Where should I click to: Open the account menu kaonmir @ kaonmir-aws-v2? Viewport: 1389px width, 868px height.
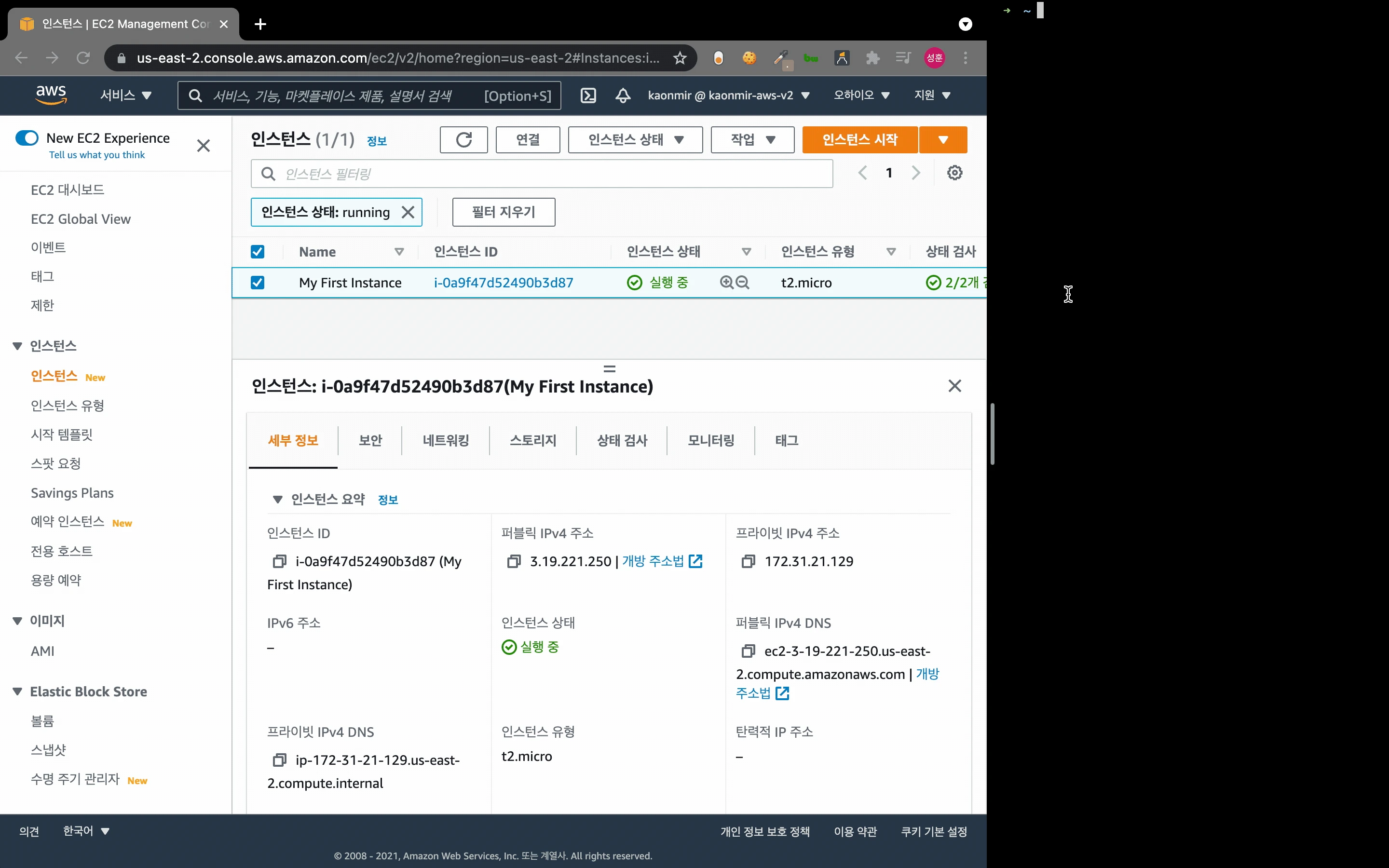[728, 95]
